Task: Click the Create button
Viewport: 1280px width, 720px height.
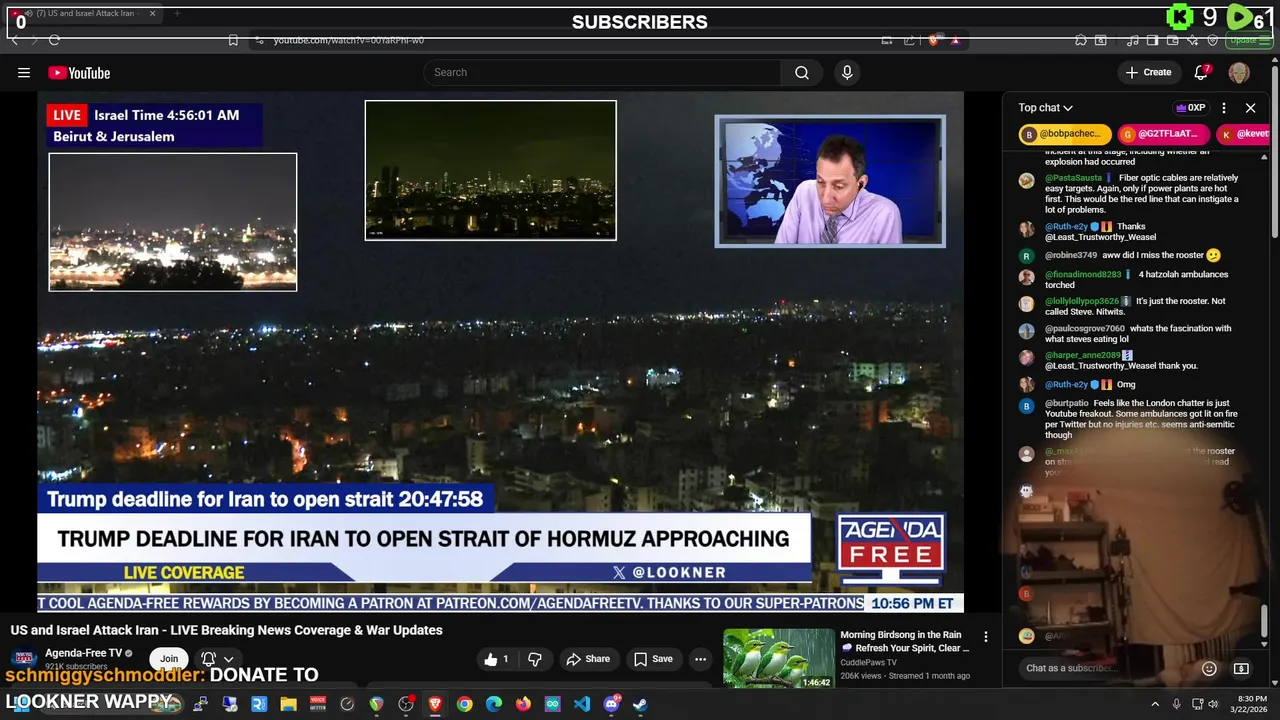Action: (x=1148, y=72)
